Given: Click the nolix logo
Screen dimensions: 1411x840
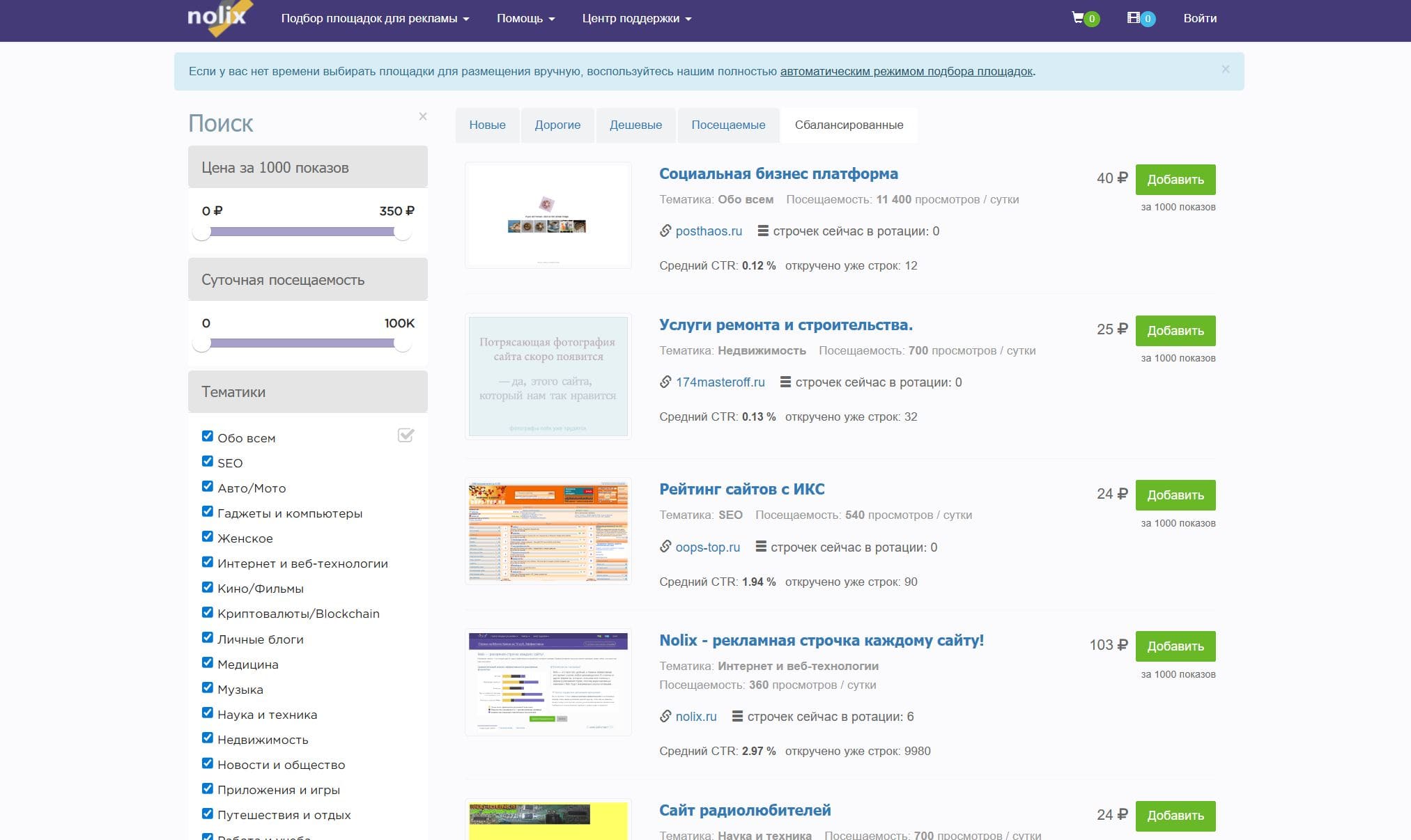Looking at the screenshot, I should tap(217, 18).
